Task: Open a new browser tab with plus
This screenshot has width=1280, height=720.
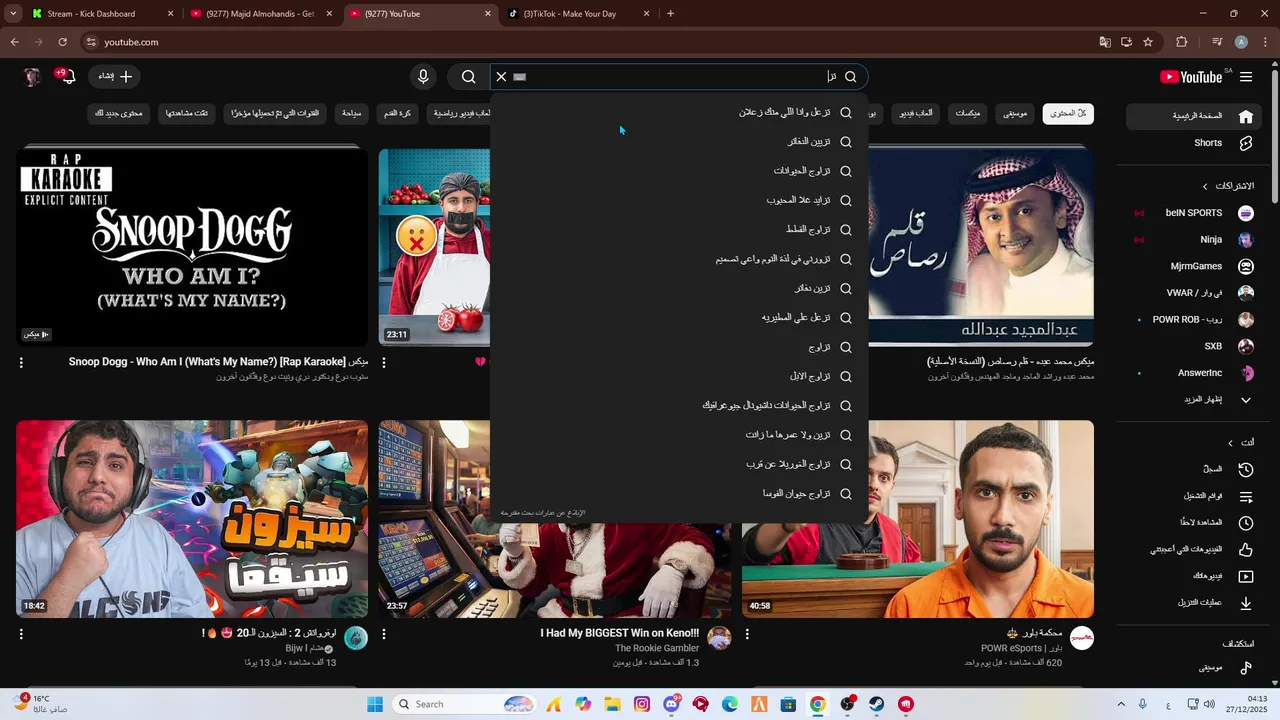Action: point(670,14)
